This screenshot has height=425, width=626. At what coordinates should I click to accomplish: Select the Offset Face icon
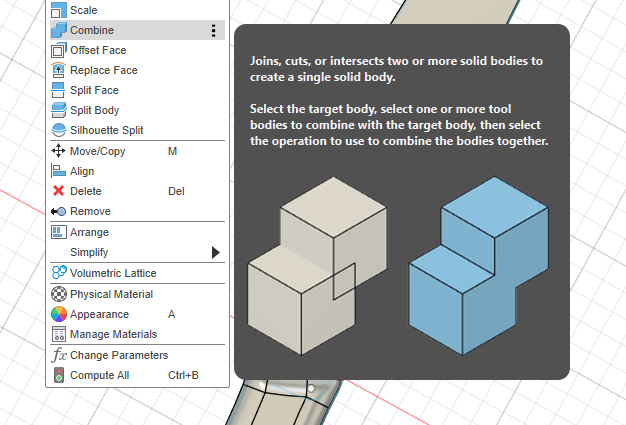(x=58, y=50)
